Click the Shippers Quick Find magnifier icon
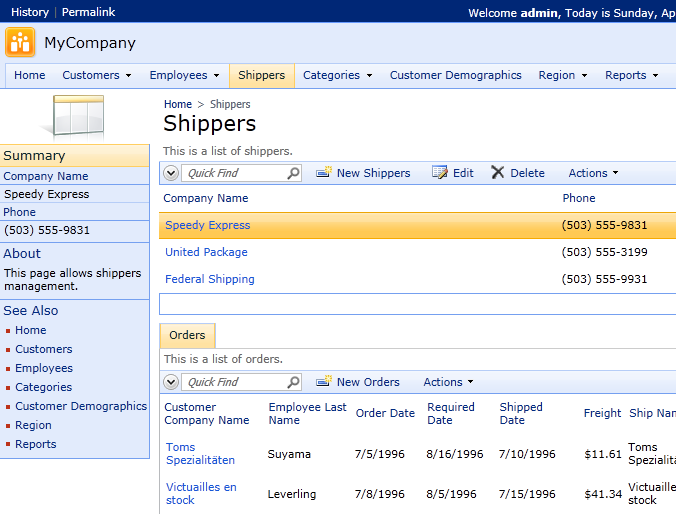Image resolution: width=676 pixels, height=514 pixels. click(x=293, y=173)
